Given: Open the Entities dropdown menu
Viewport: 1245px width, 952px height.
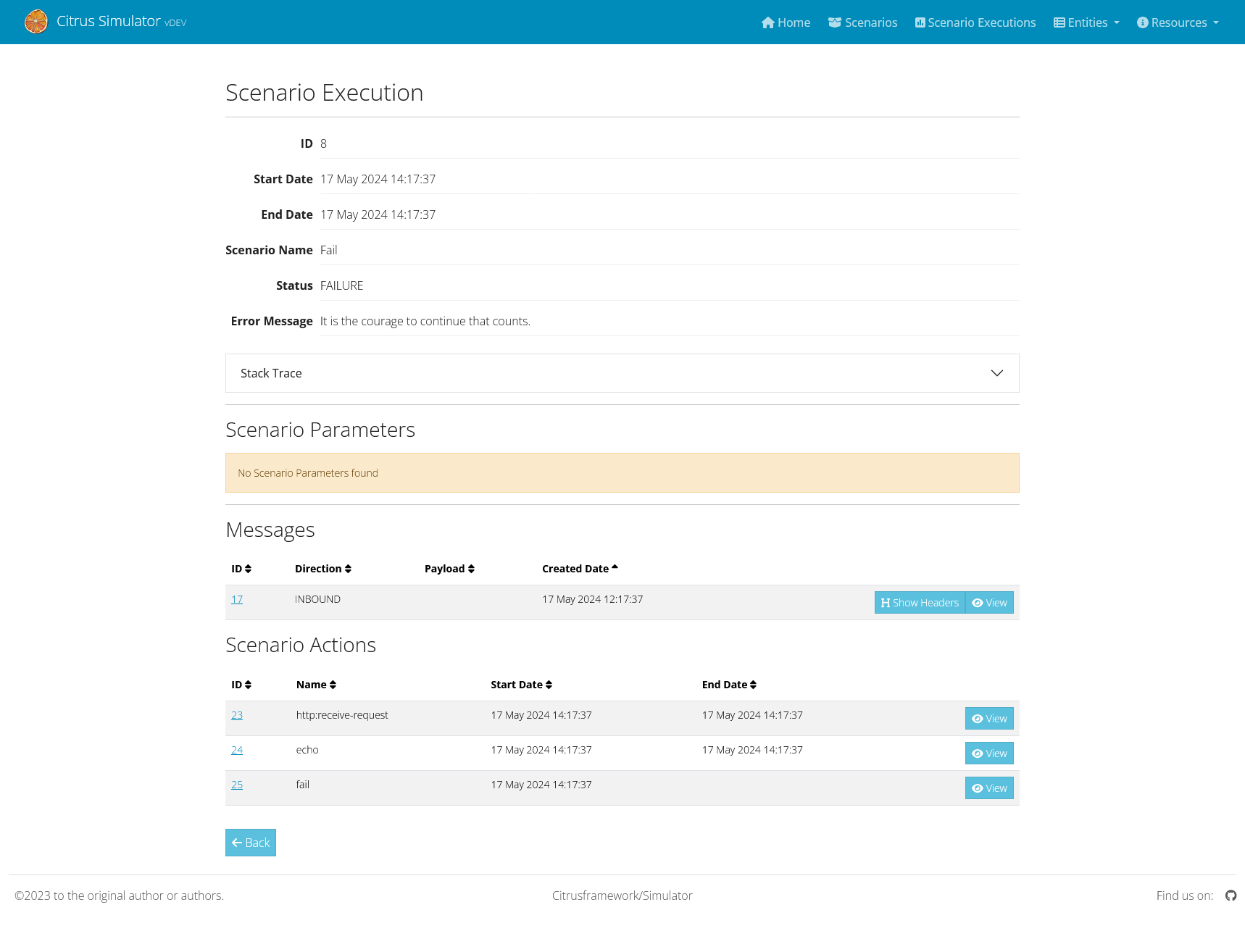Looking at the screenshot, I should coord(1086,22).
